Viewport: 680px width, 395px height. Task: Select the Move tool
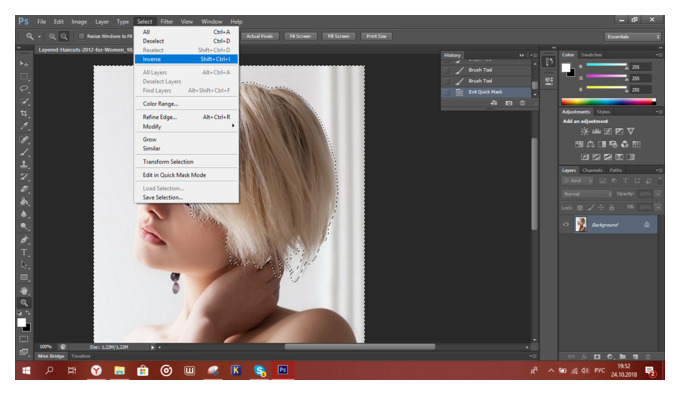click(24, 64)
